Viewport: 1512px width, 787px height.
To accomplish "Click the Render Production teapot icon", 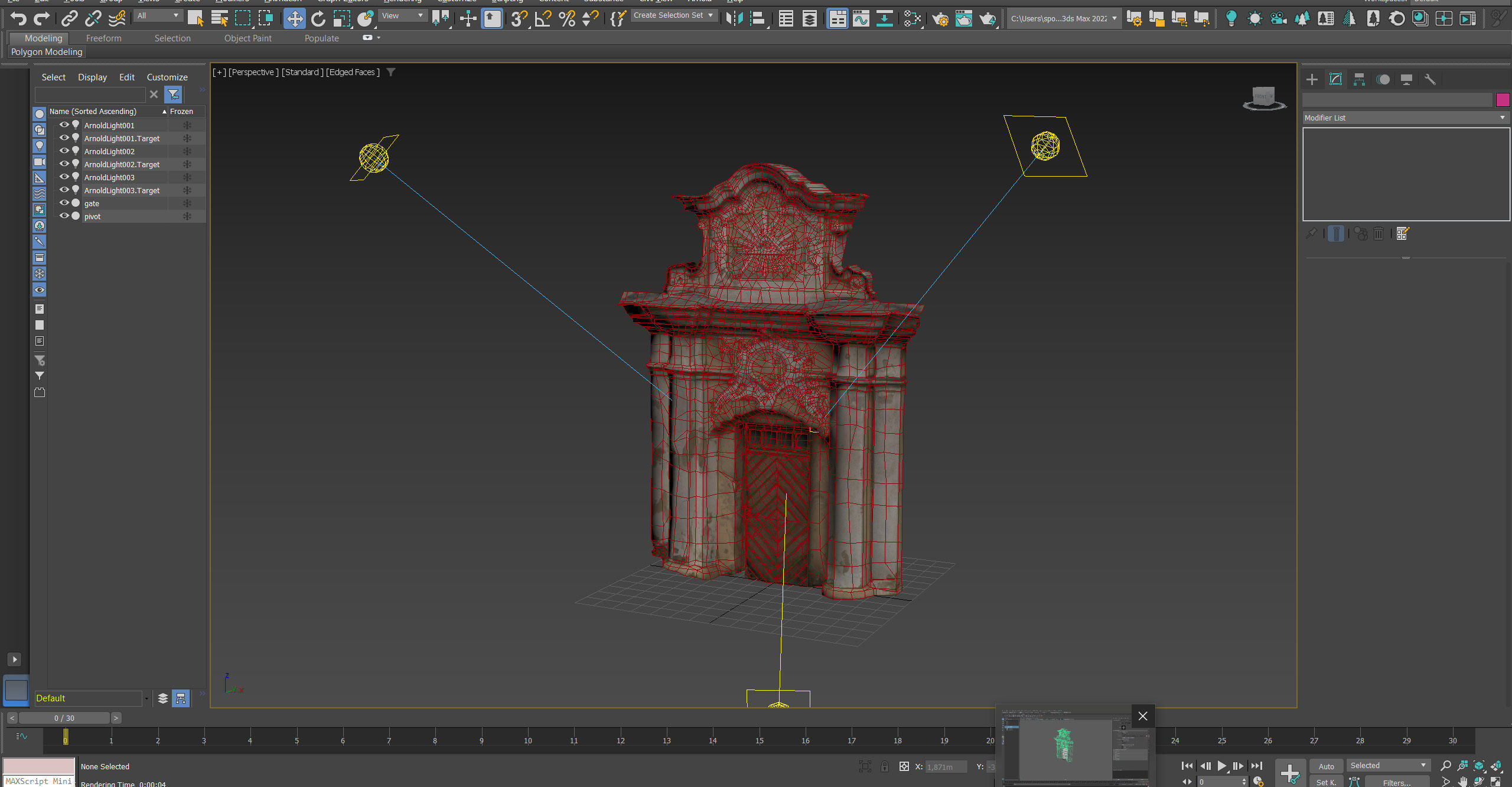I will tap(988, 19).
